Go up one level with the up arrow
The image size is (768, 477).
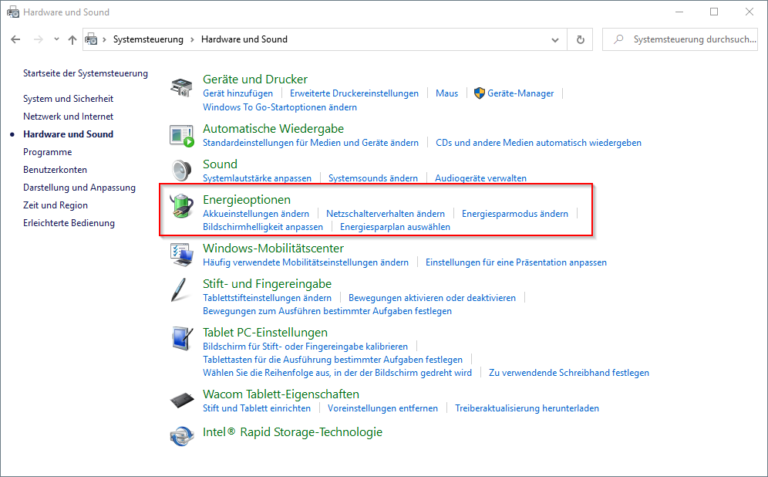tap(72, 40)
